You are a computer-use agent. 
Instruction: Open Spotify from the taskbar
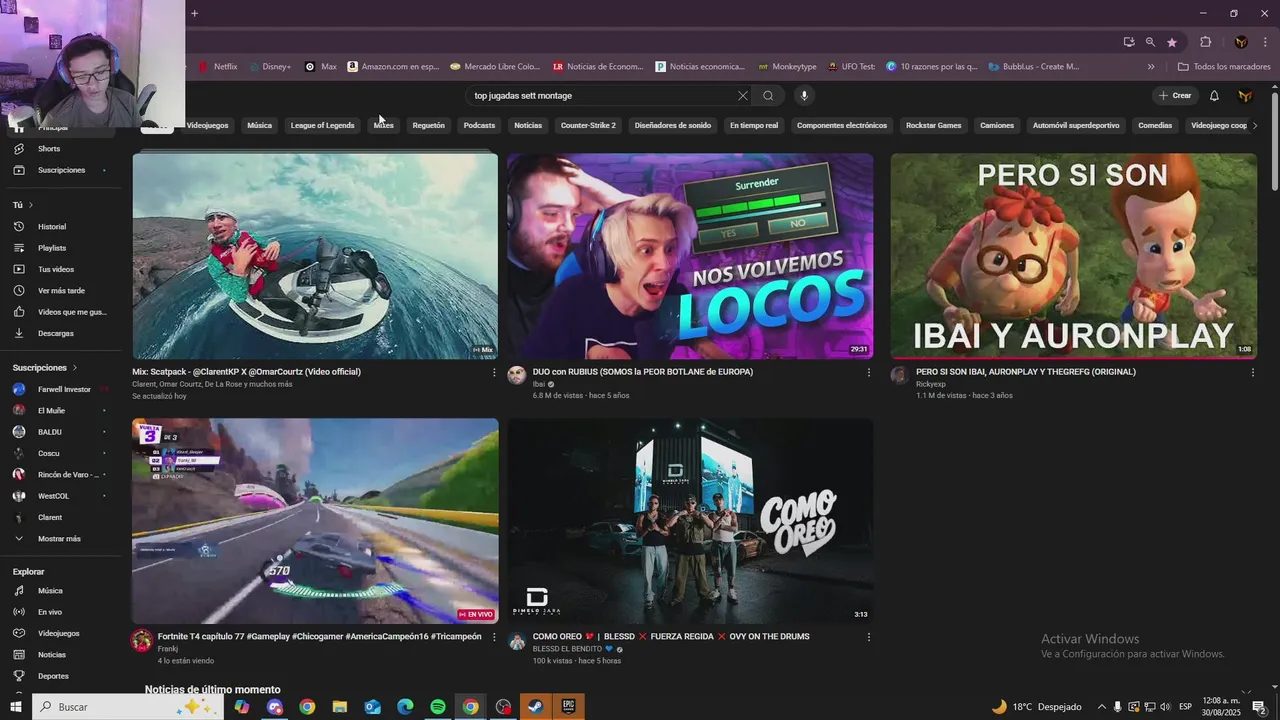[438, 707]
